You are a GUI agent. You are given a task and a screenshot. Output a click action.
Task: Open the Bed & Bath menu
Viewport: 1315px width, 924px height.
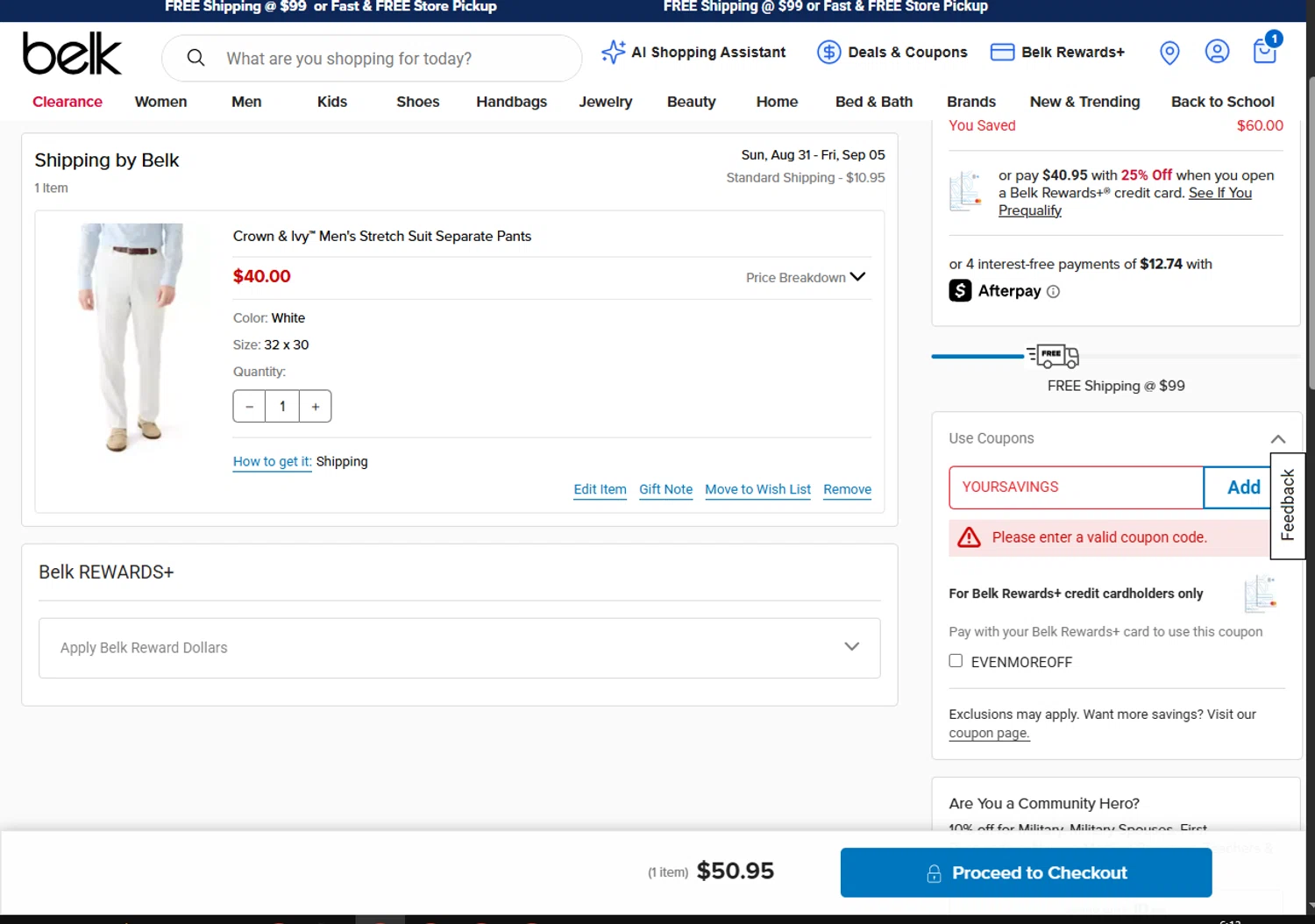(x=874, y=102)
